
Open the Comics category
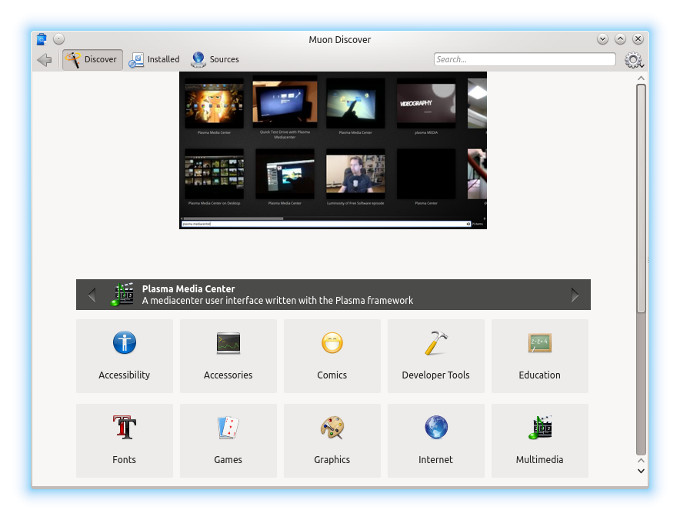coord(332,356)
